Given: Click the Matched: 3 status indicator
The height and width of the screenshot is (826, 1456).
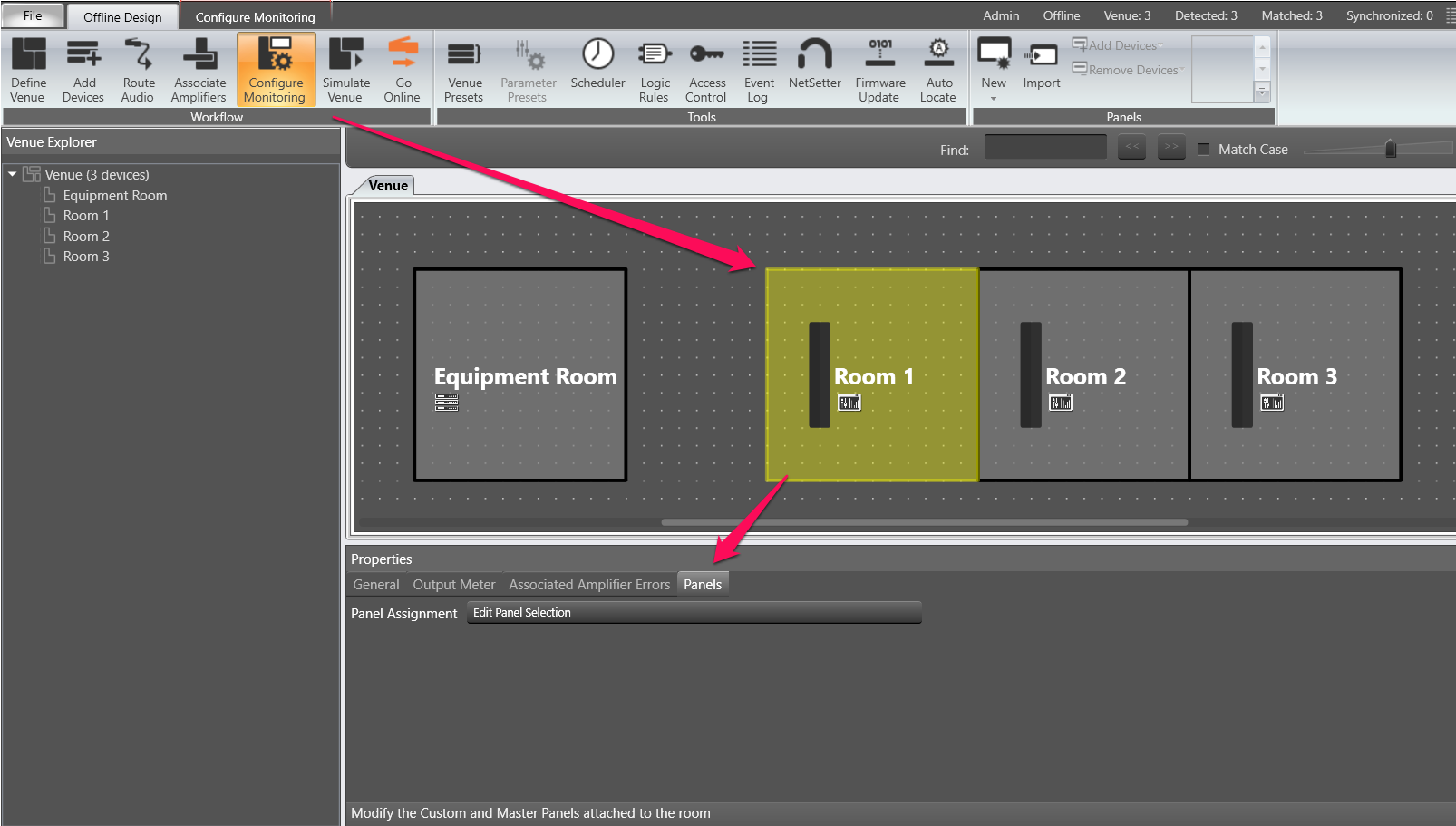Looking at the screenshot, I should pyautogui.click(x=1292, y=15).
